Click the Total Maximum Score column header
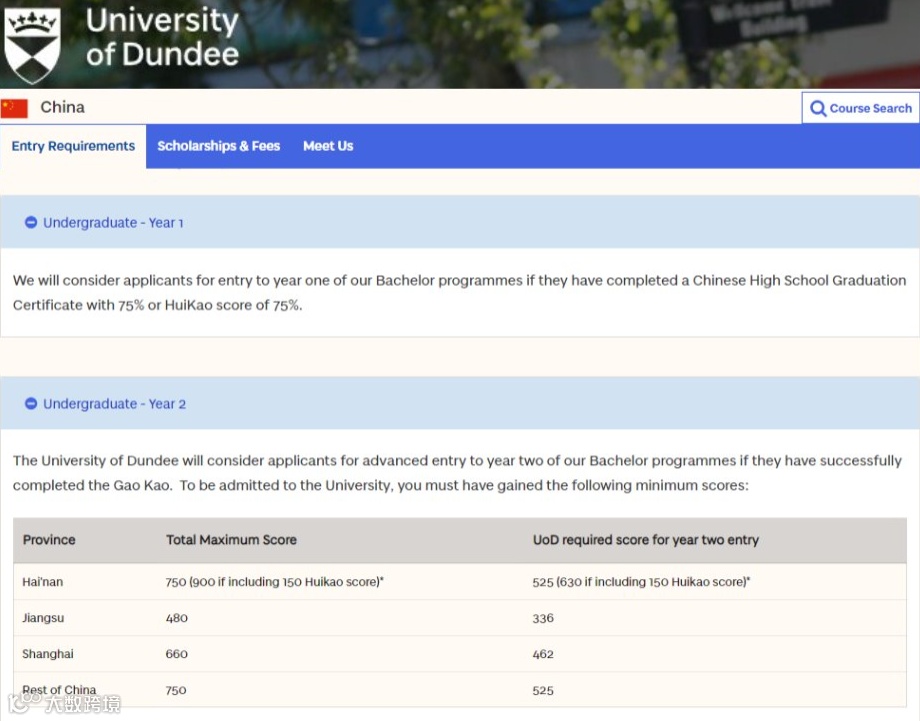This screenshot has height=721, width=920. [231, 540]
